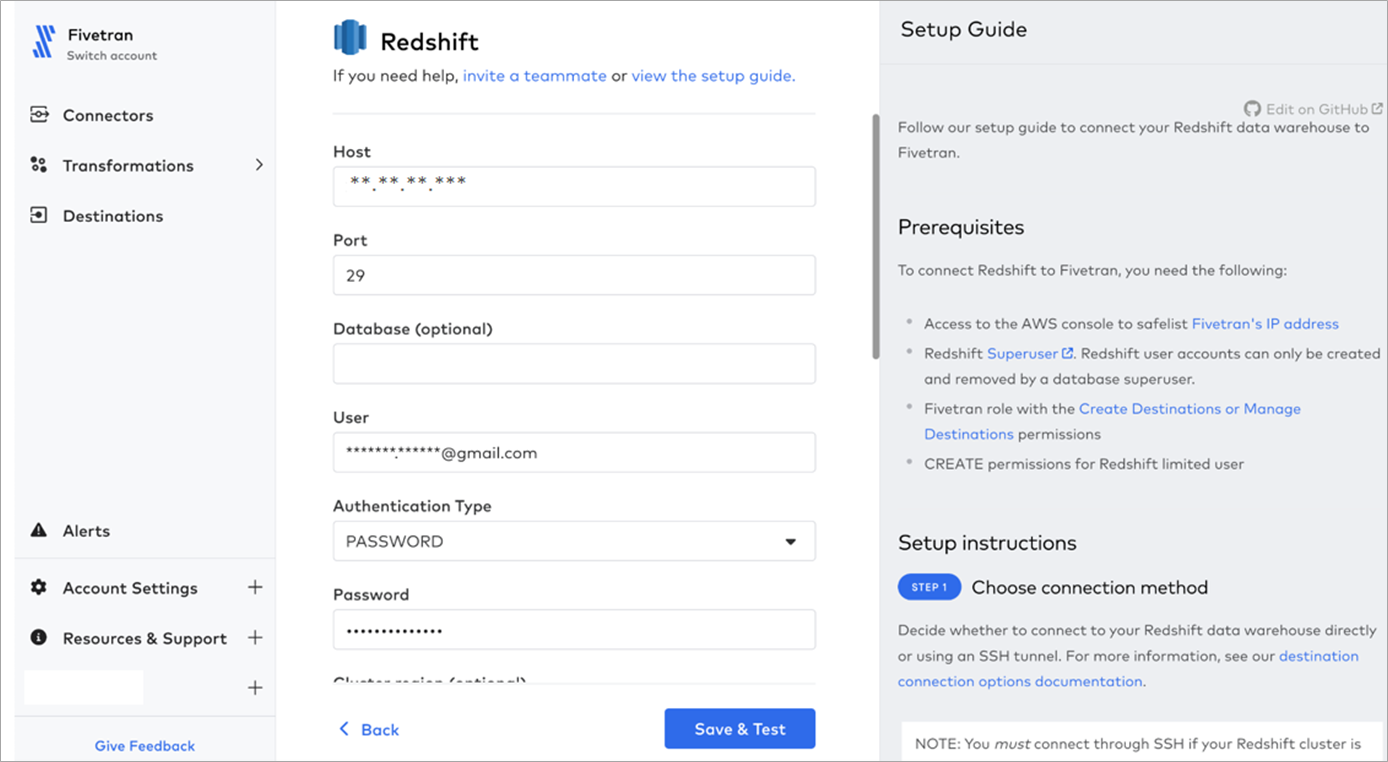Click the Account Settings gear icon
1388x762 pixels.
point(37,588)
